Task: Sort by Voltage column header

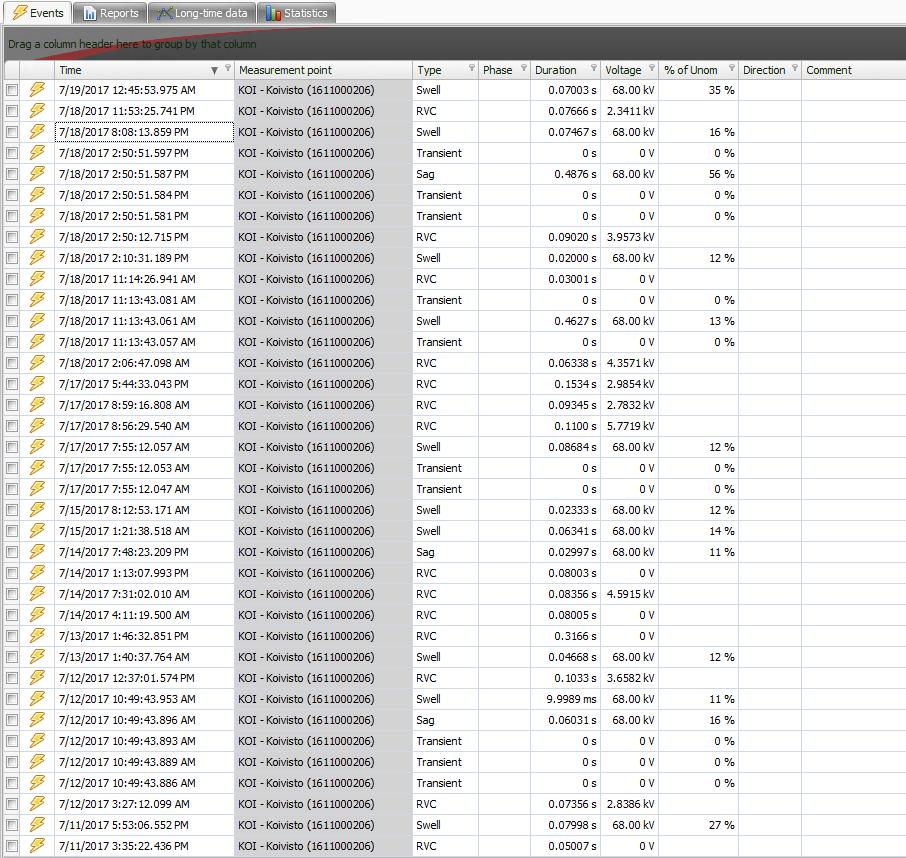Action: tap(629, 70)
